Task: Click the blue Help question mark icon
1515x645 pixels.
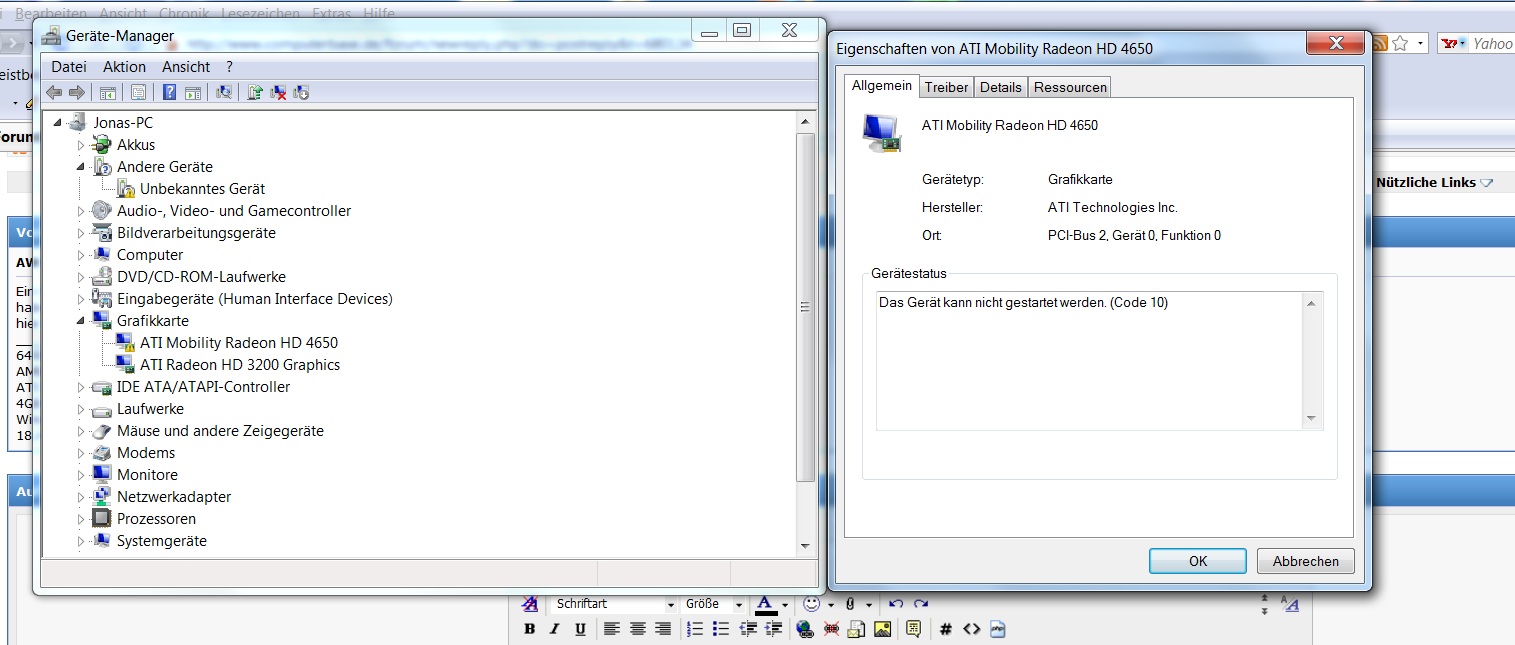Action: [169, 92]
